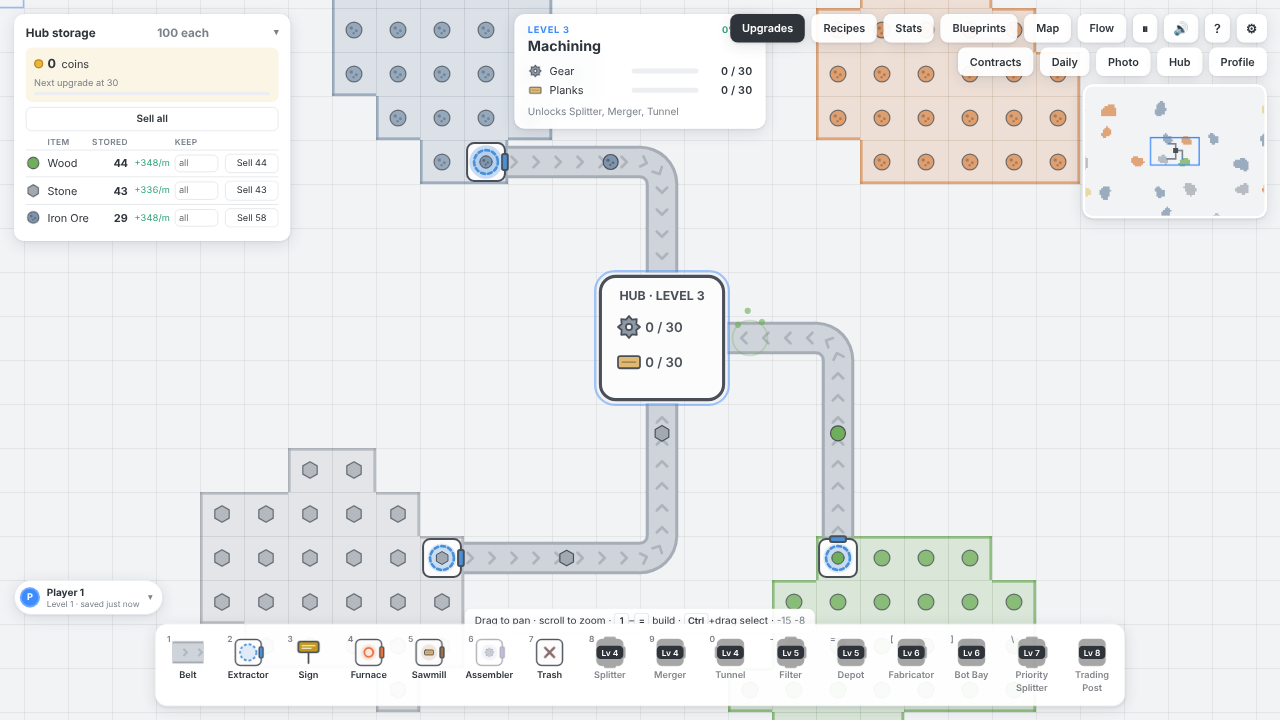Toggle sound with the speaker icon
The image size is (1280, 720).
[1181, 28]
